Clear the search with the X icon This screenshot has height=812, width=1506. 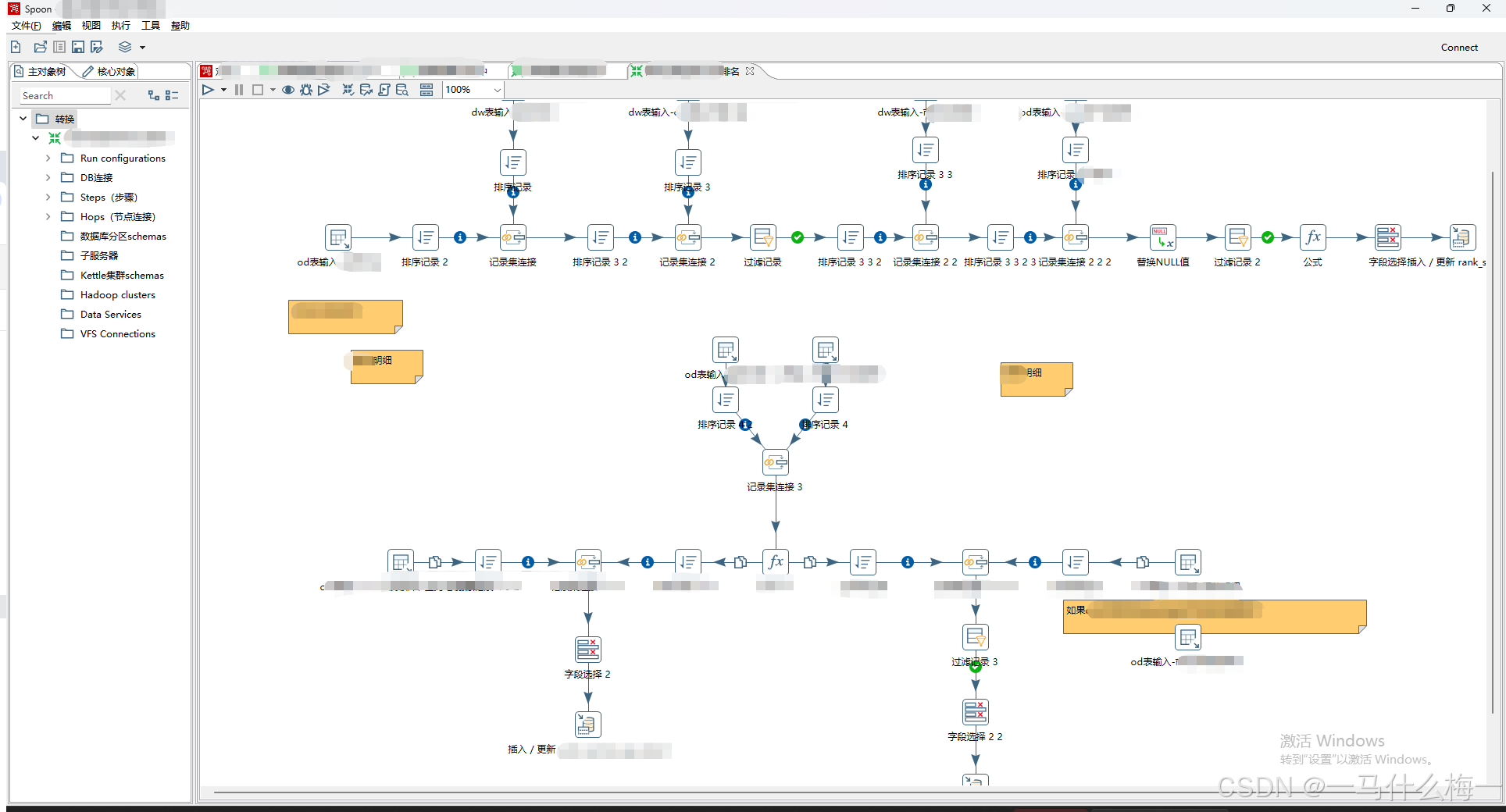point(120,95)
